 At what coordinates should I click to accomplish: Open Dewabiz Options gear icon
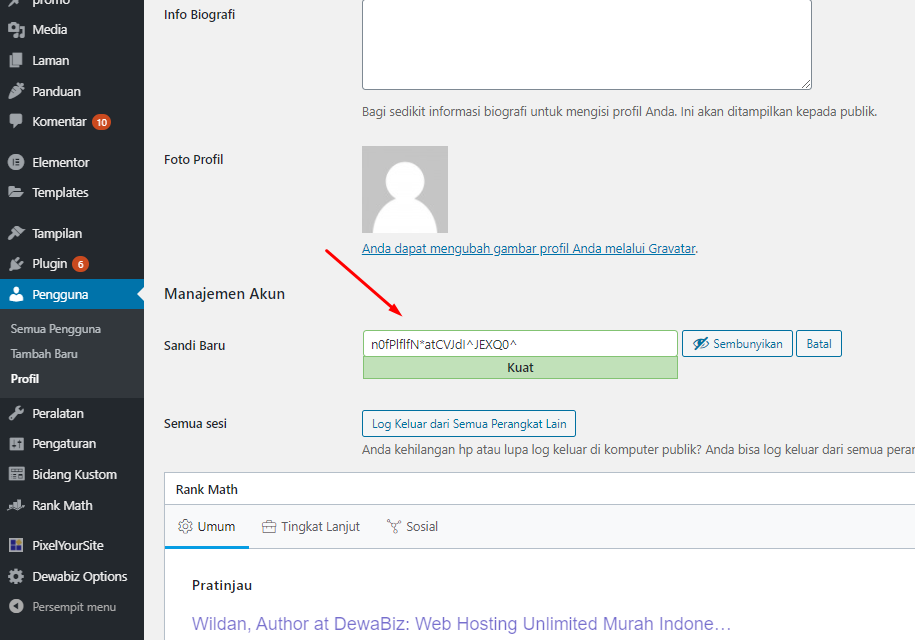click(x=16, y=577)
